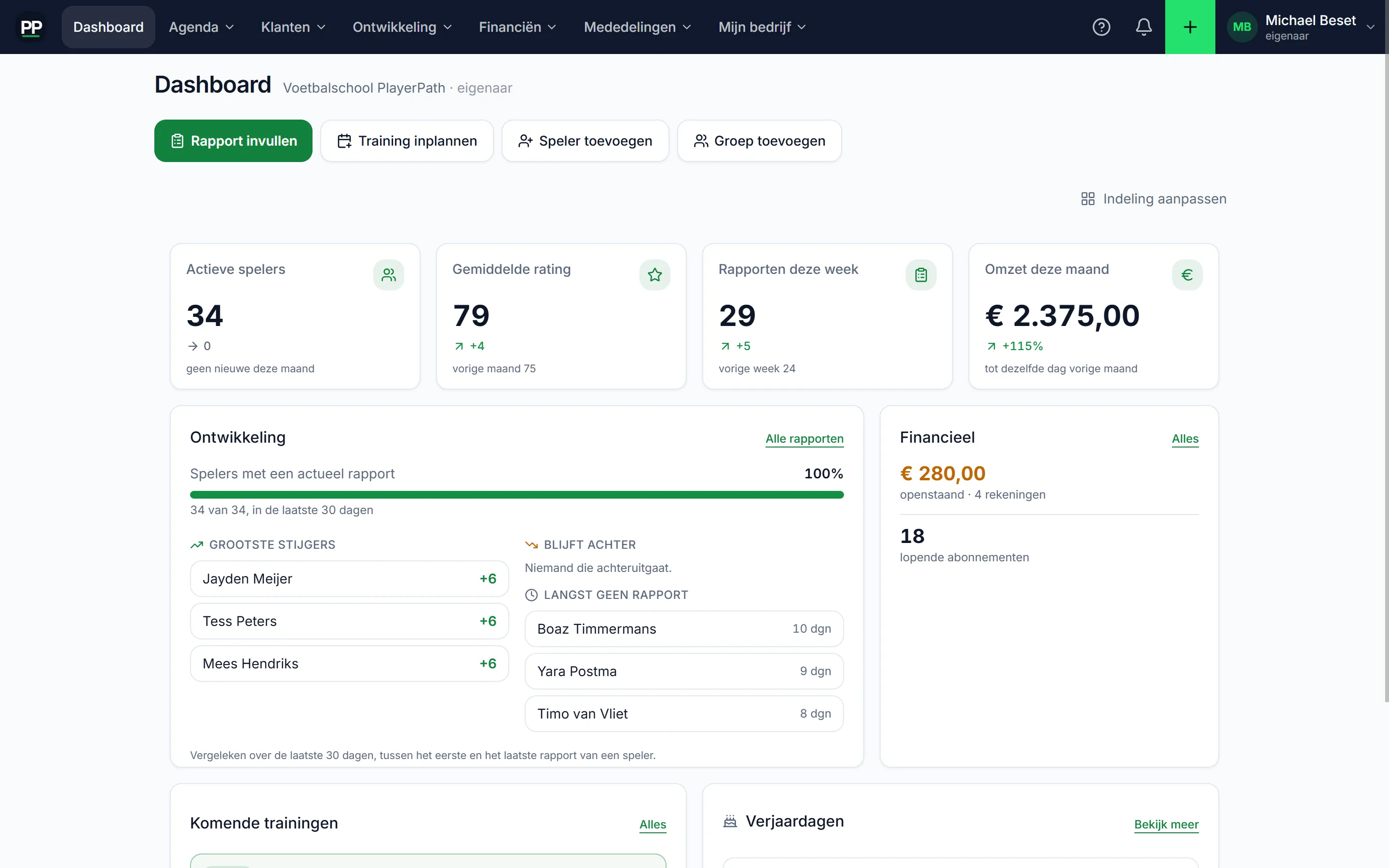Open the Alles link in Financieel
This screenshot has width=1389, height=868.
[1185, 439]
